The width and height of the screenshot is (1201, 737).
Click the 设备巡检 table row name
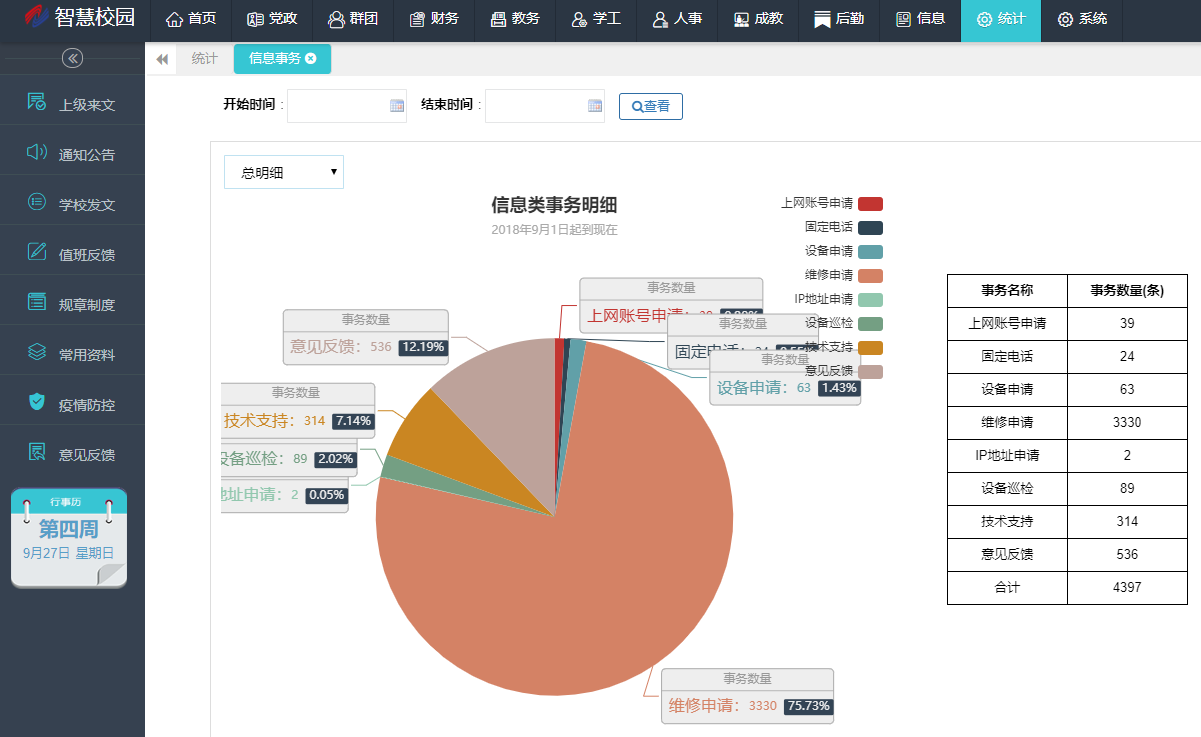click(x=1007, y=488)
